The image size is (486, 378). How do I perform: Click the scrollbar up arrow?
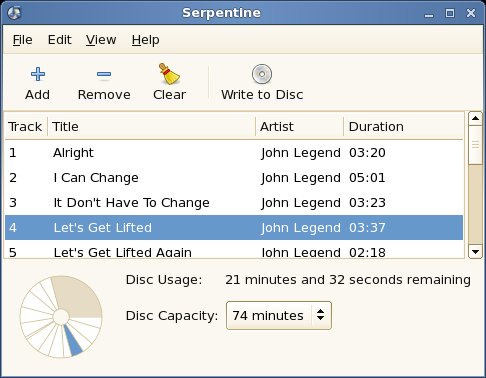click(x=475, y=118)
